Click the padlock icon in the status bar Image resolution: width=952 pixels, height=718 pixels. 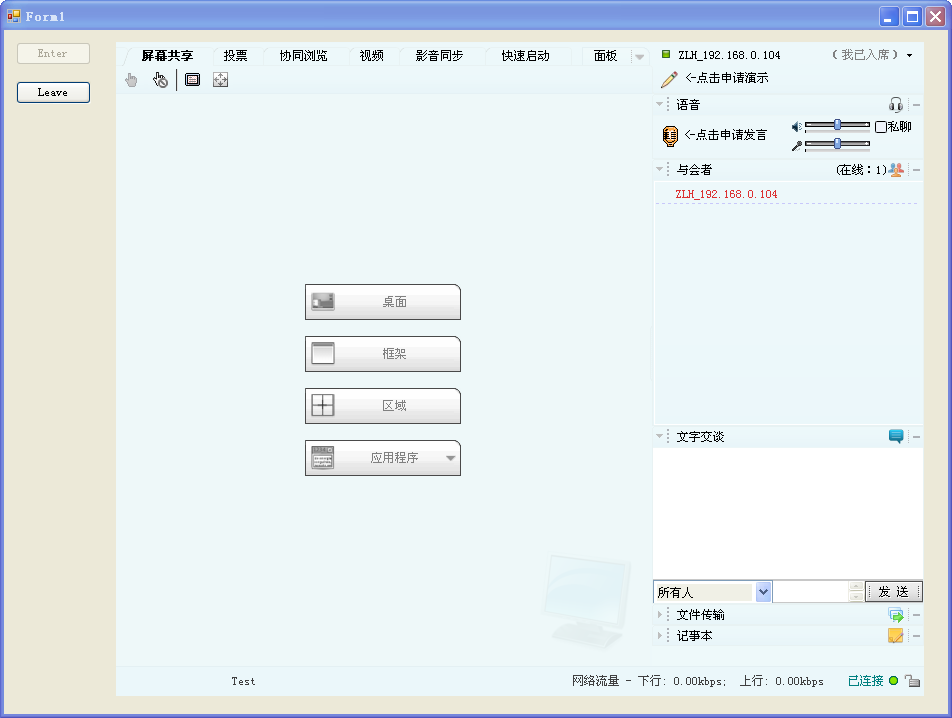pos(912,681)
